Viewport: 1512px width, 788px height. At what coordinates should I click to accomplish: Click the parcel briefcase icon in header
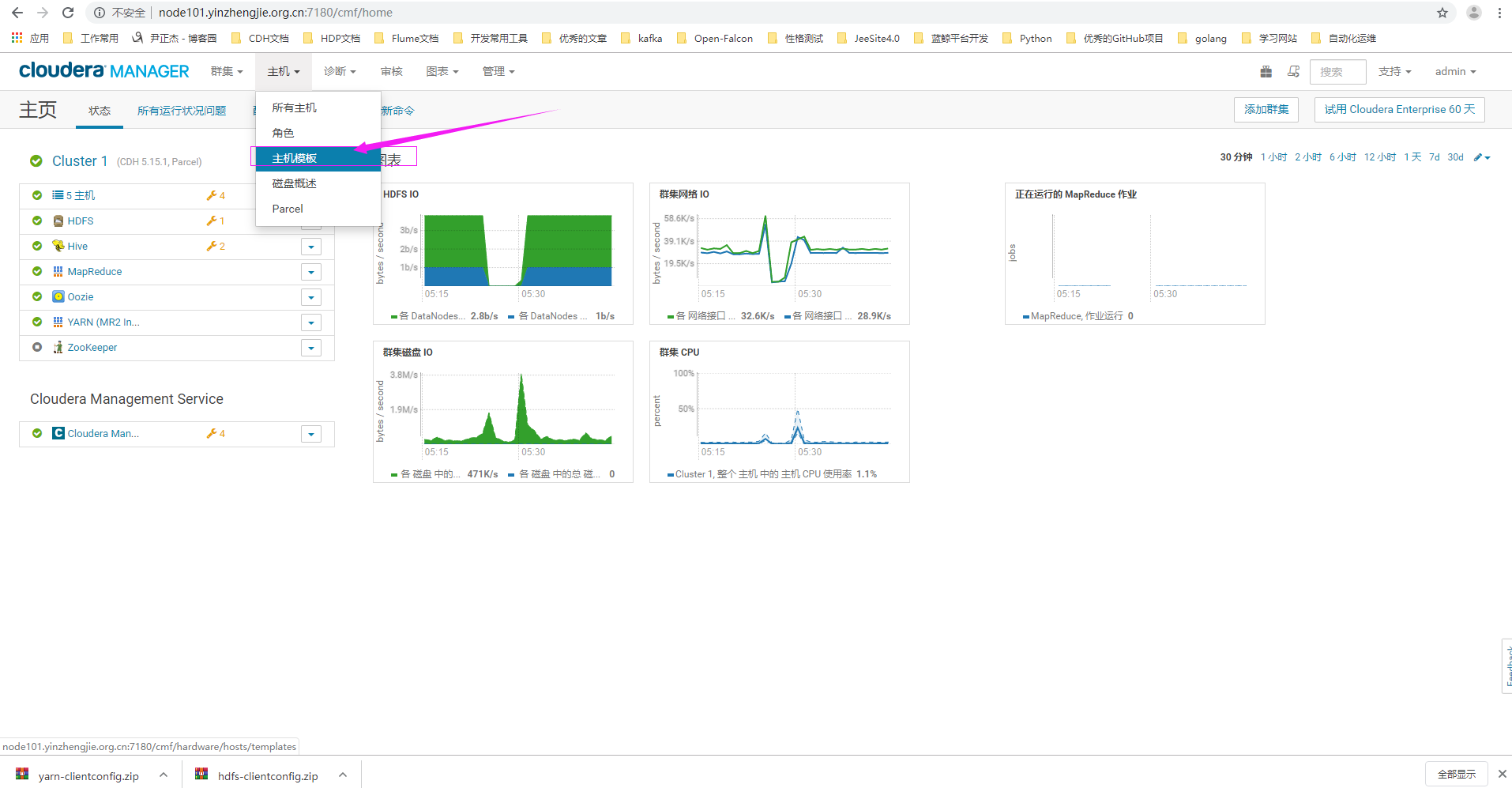click(1266, 72)
